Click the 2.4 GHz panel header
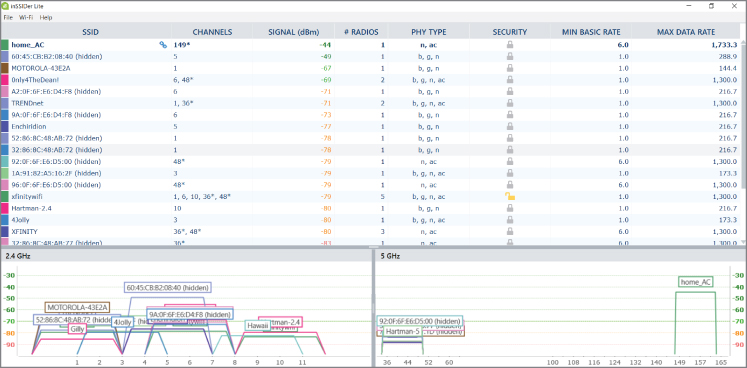The height and width of the screenshot is (368, 747). (186, 256)
